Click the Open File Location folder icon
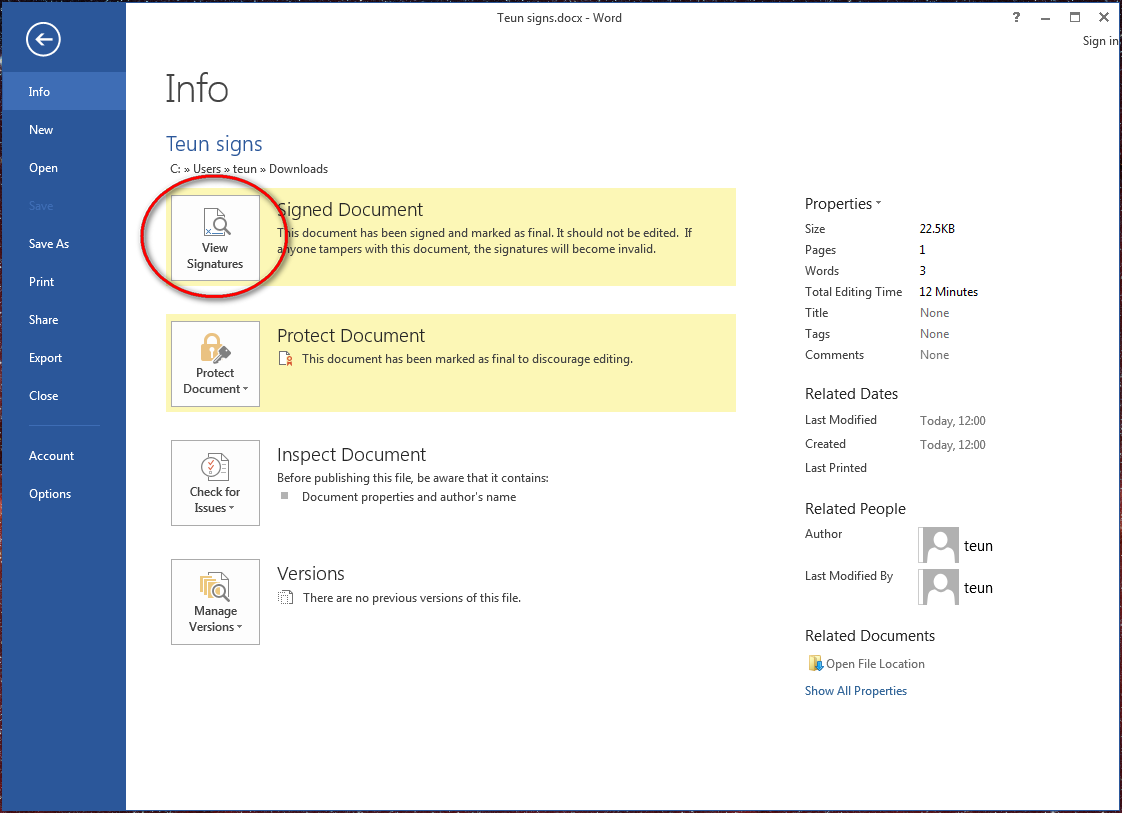This screenshot has height=813, width=1122. click(x=815, y=664)
